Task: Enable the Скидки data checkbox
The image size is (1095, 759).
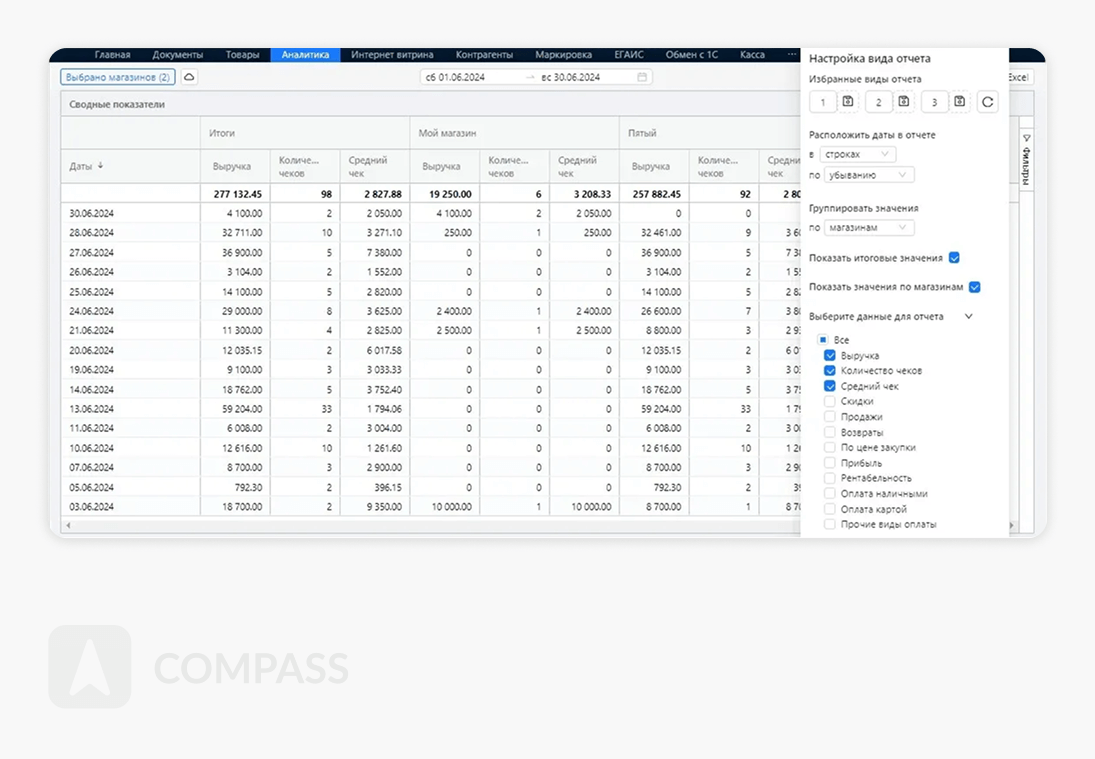Action: click(x=830, y=402)
